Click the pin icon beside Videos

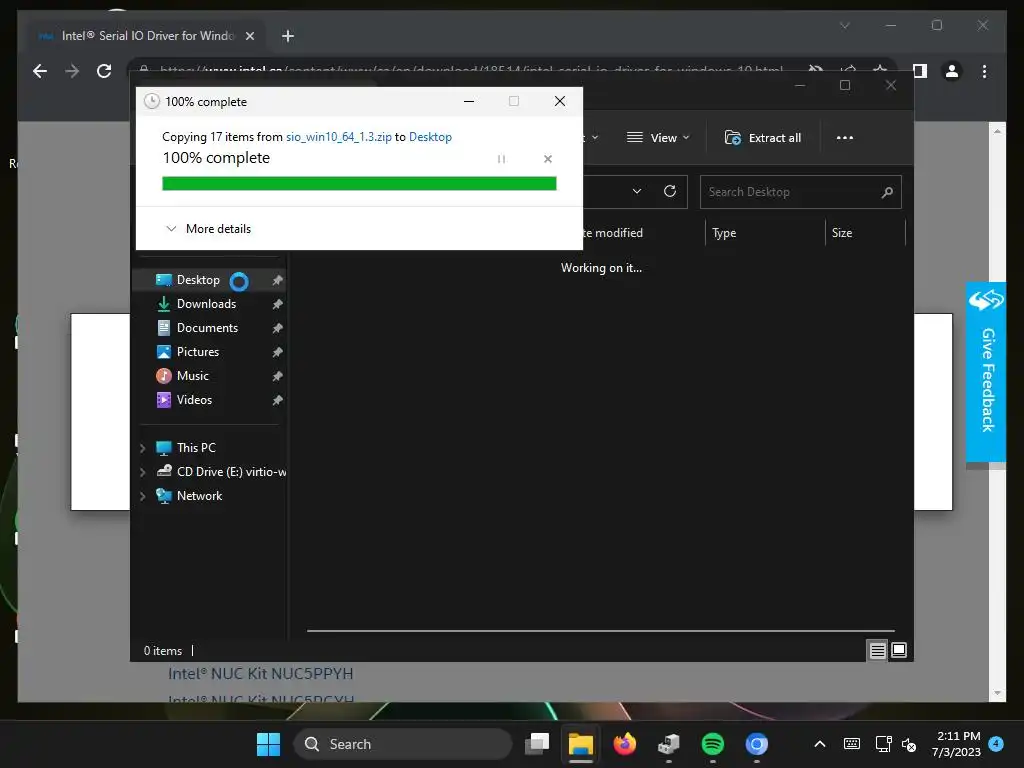(278, 400)
